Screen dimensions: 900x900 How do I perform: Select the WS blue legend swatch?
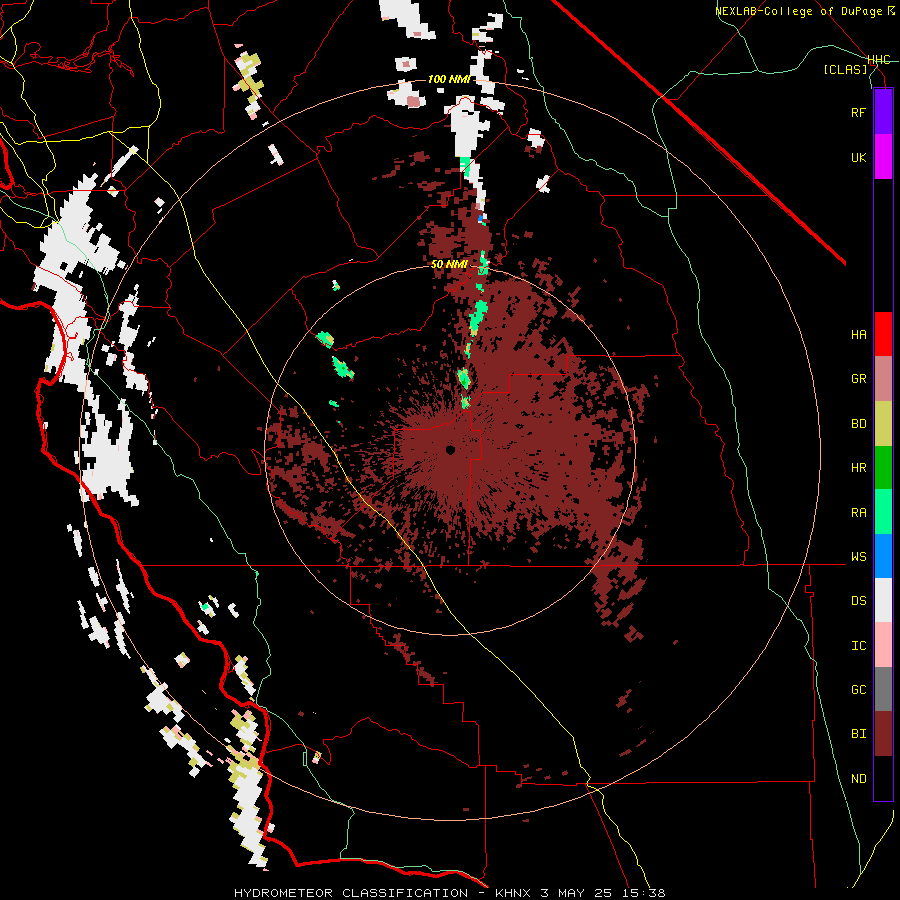pos(883,556)
